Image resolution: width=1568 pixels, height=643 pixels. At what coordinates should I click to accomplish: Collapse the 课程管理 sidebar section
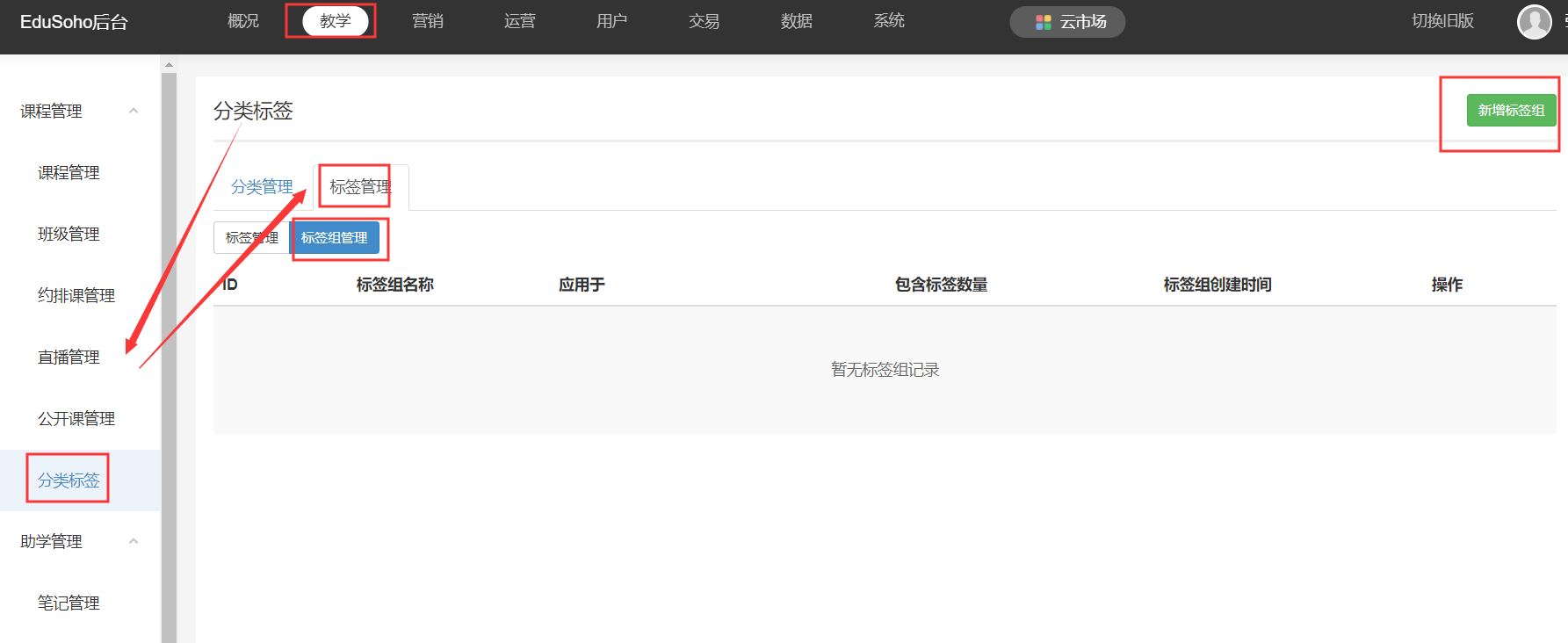[x=134, y=111]
